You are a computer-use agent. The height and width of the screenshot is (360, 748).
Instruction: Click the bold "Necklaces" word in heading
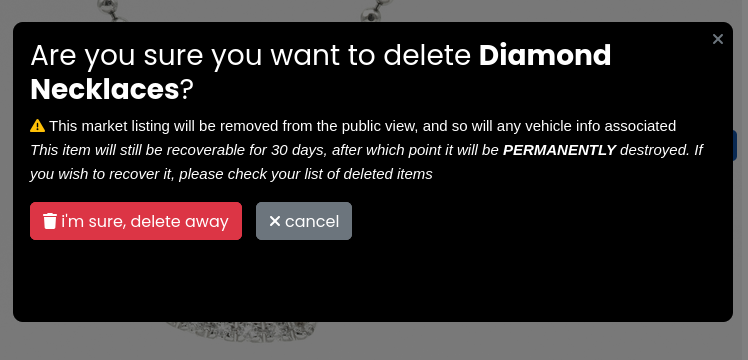coord(104,89)
